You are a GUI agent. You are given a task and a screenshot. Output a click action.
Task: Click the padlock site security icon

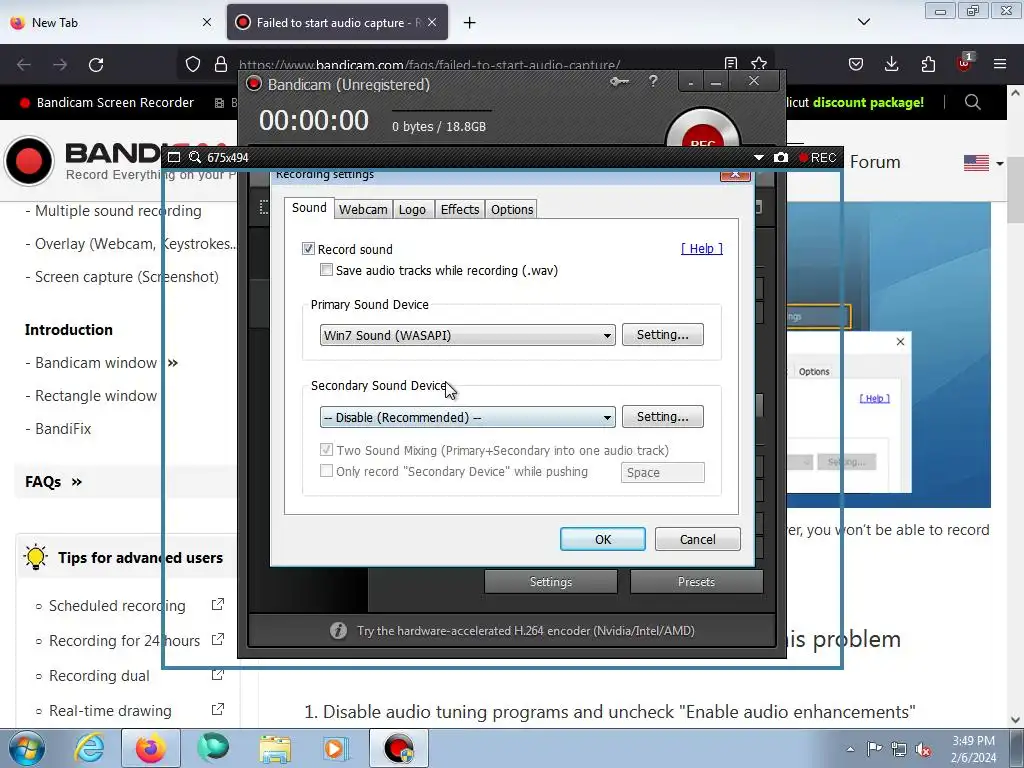click(221, 64)
